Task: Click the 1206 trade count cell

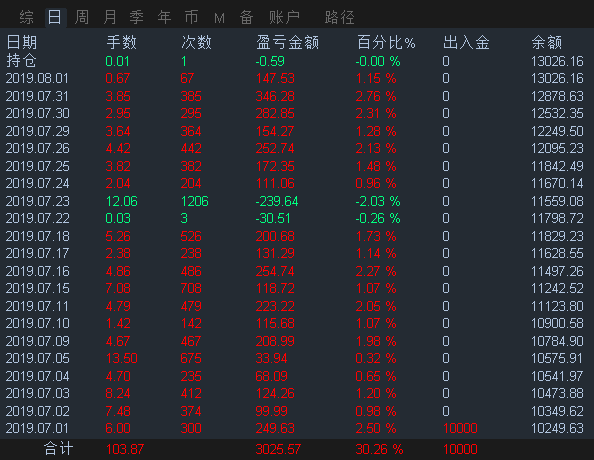Action: 195,201
